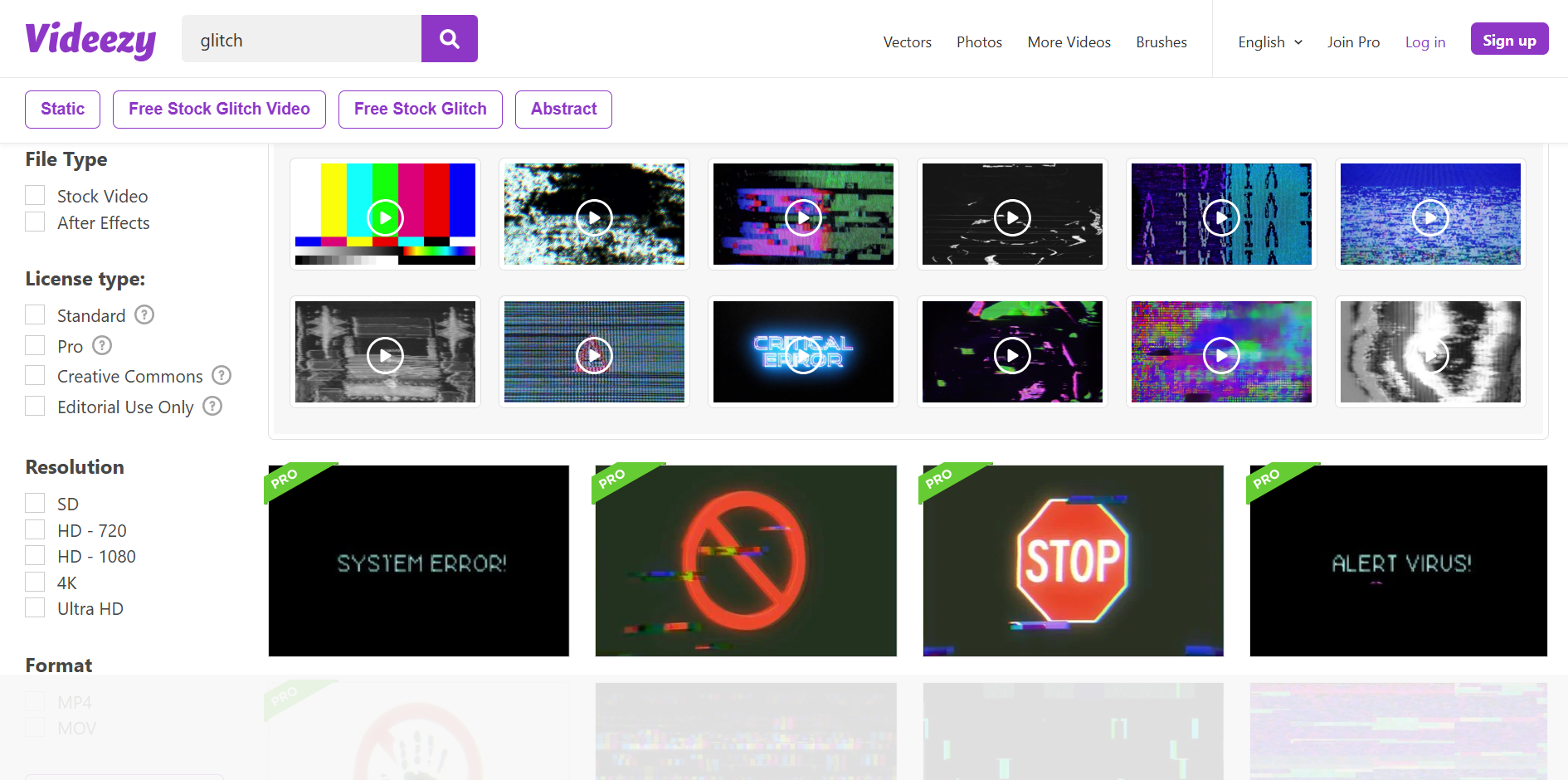Check the HD - 1080 resolution option
The height and width of the screenshot is (780, 1568).
(x=35, y=555)
